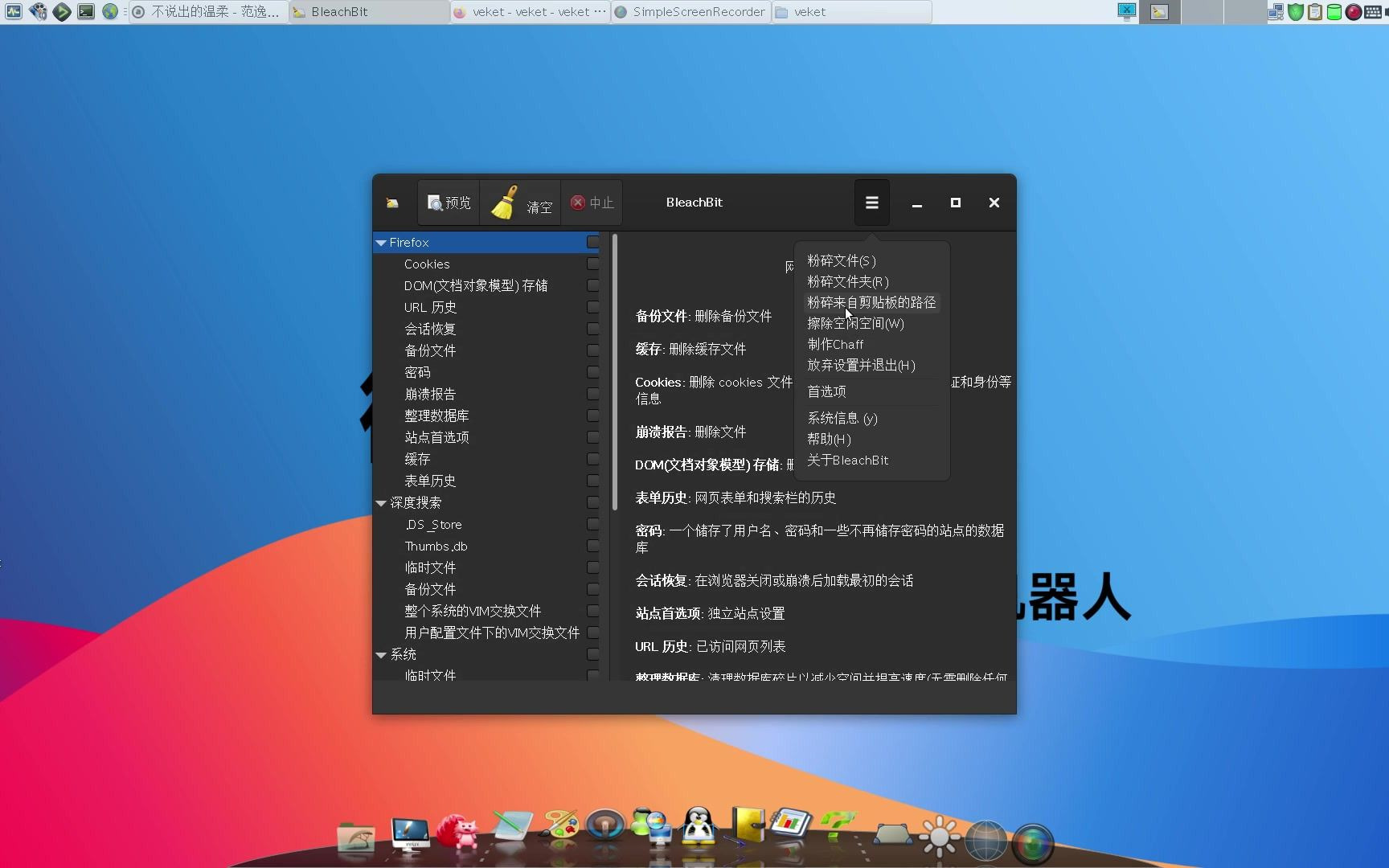
Task: Enable the Cookies checkbox
Action: [593, 264]
